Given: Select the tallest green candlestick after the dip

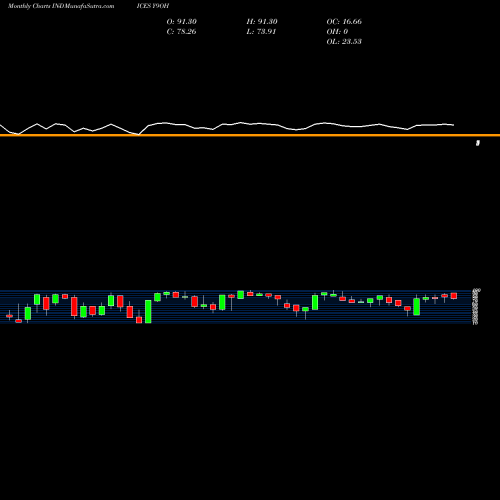Looking at the screenshot, I should click(148, 311).
